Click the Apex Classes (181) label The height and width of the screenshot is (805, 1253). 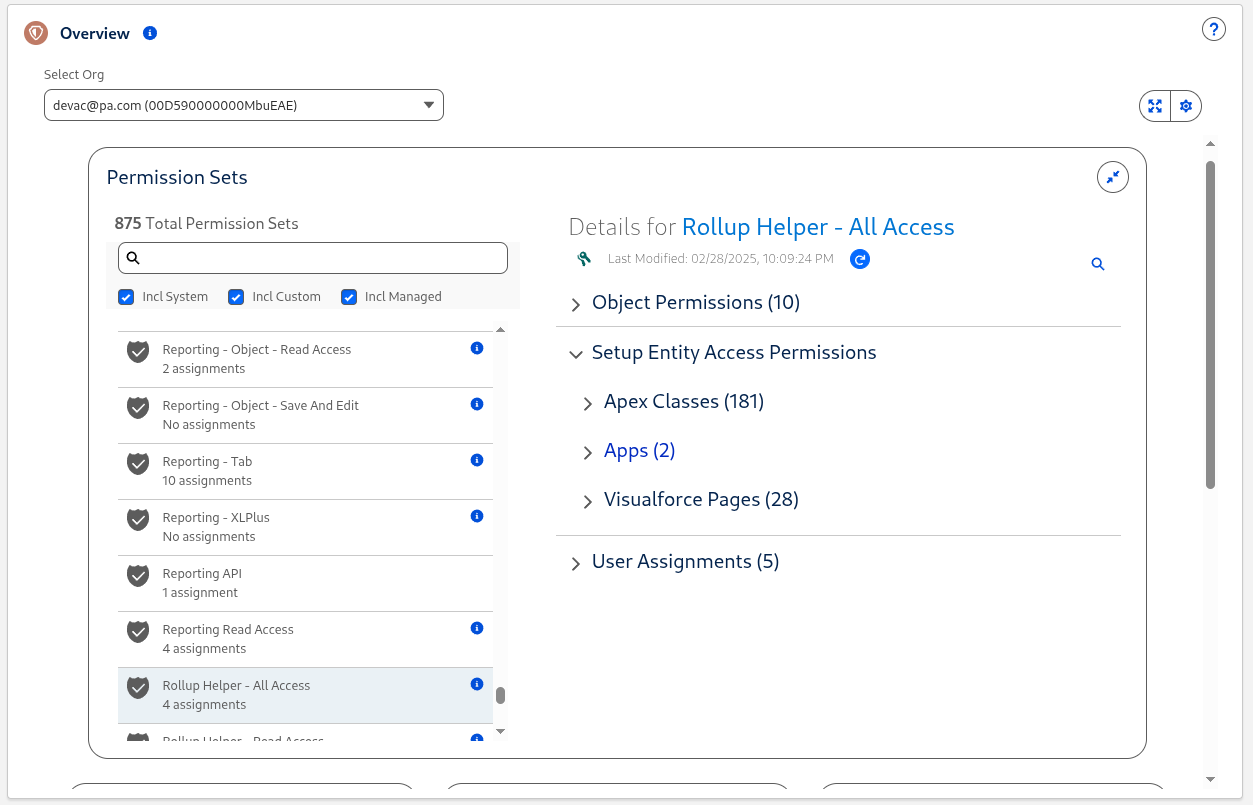point(684,401)
